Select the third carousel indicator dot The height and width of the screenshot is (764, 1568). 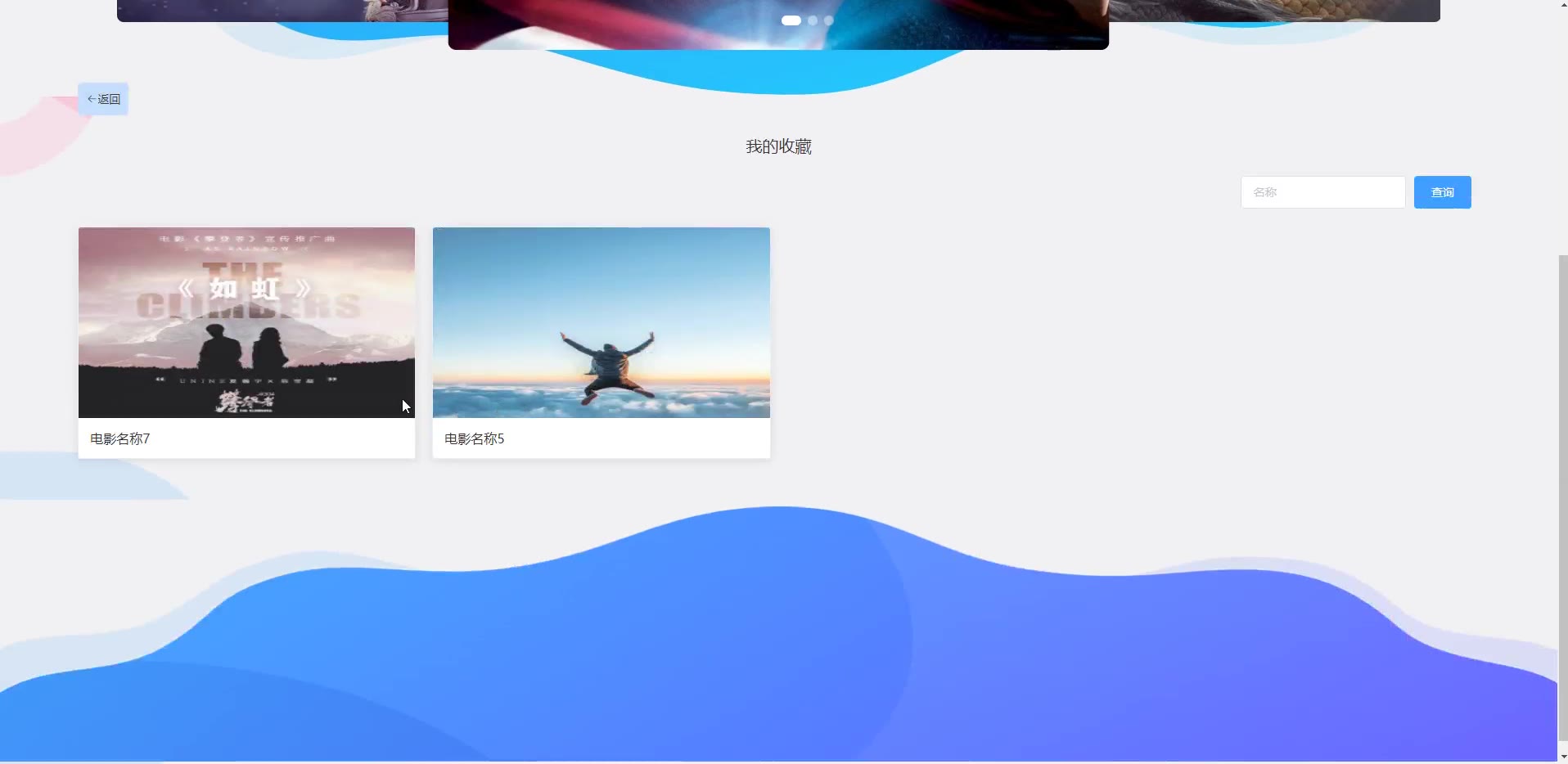tap(829, 20)
